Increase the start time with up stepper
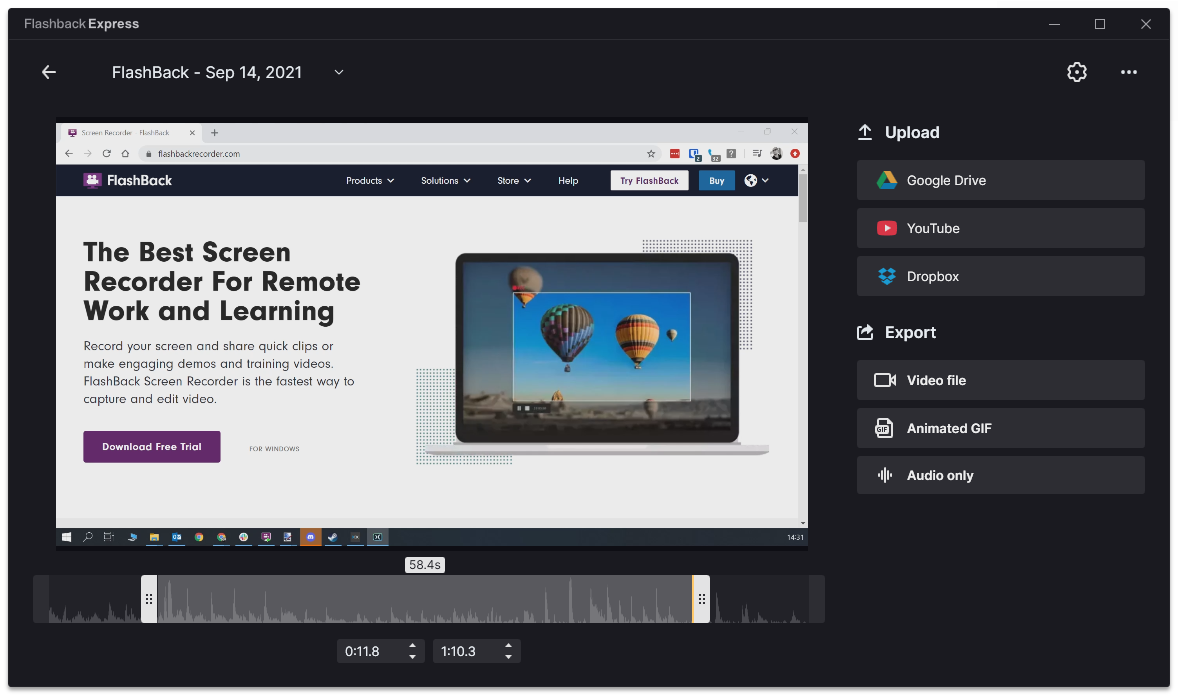Viewport: 1178px width, 695px height. click(412, 645)
